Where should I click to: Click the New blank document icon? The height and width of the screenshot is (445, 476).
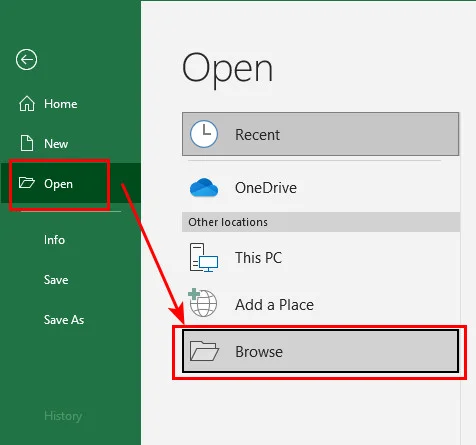pyautogui.click(x=27, y=143)
